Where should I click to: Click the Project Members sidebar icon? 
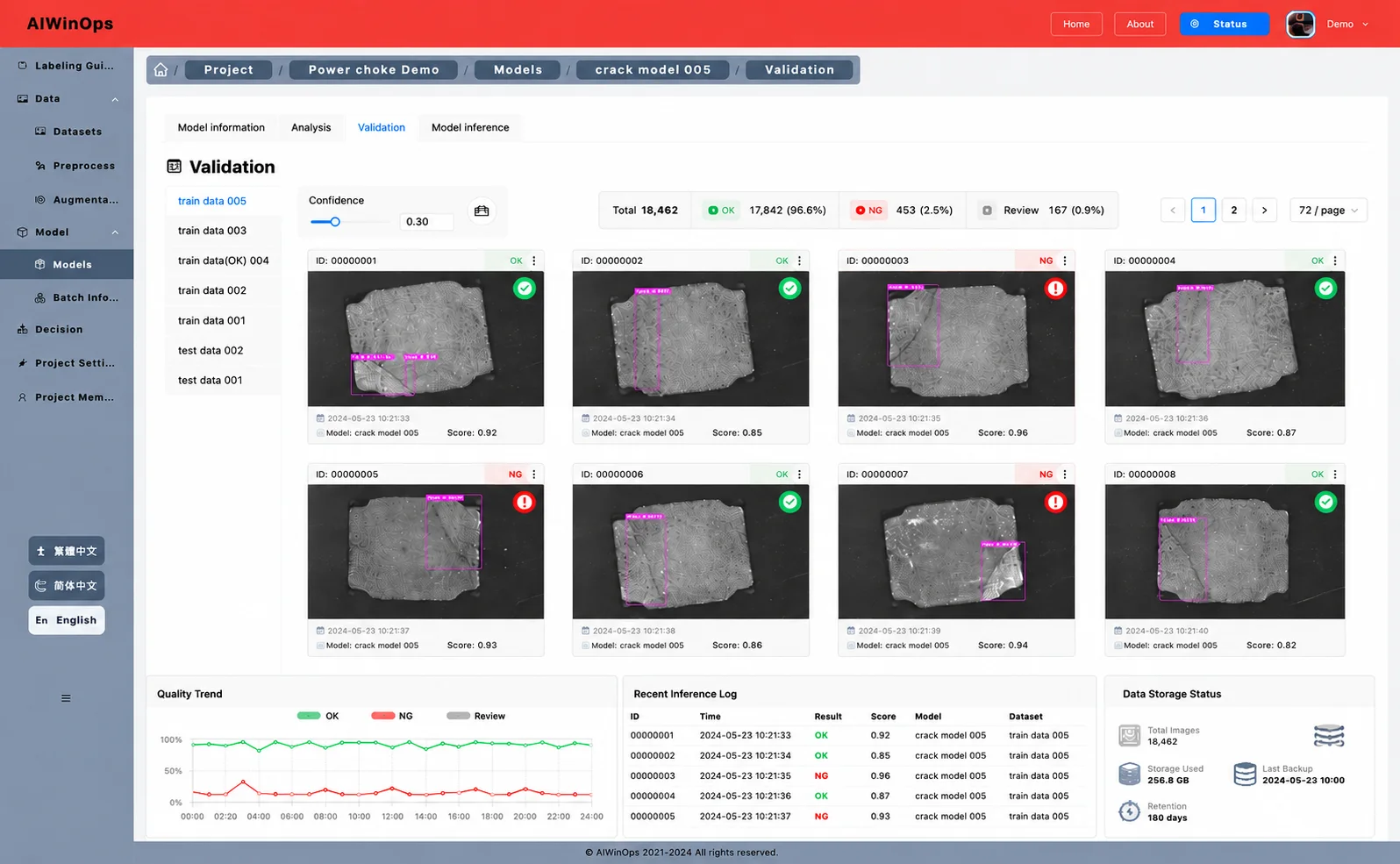coord(23,397)
